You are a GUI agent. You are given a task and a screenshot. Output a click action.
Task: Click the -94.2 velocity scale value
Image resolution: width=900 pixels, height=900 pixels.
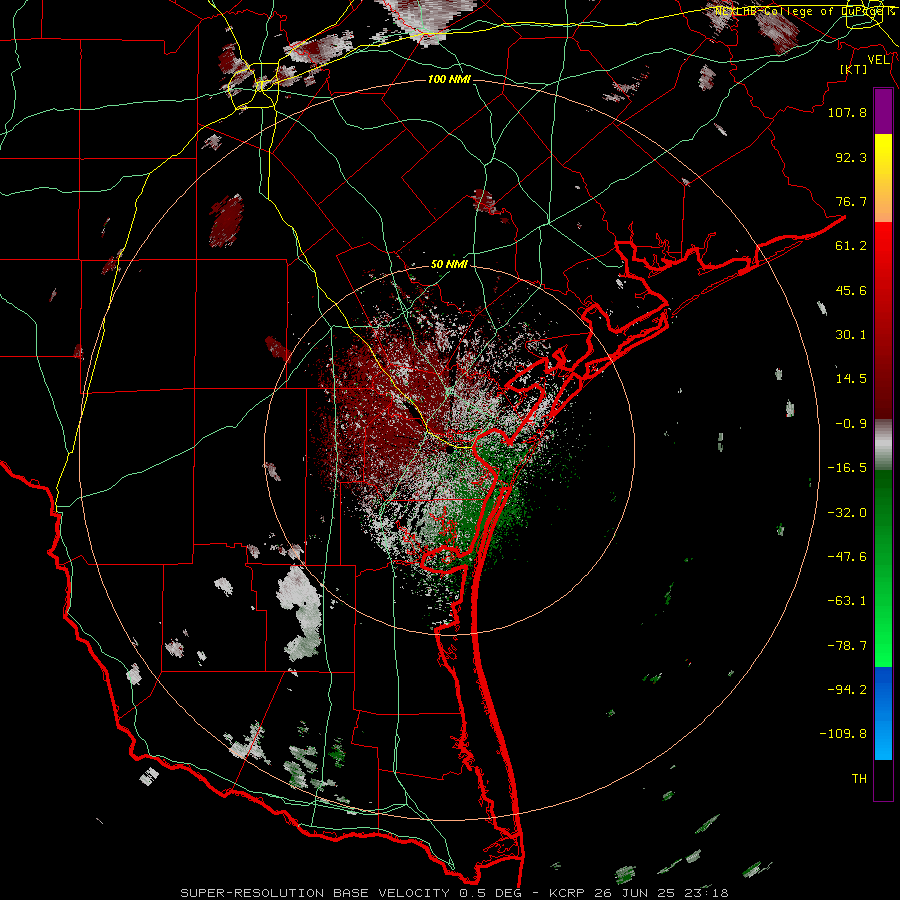[847, 690]
